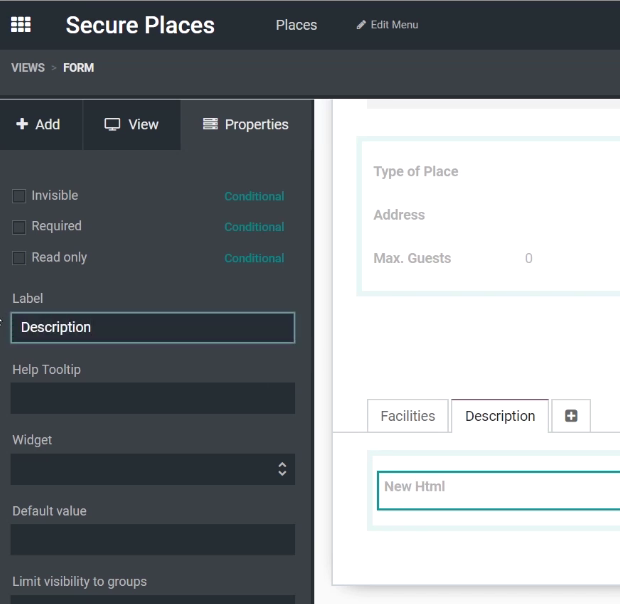Open the Widget dropdown selector
The image size is (620, 604).
pos(153,469)
